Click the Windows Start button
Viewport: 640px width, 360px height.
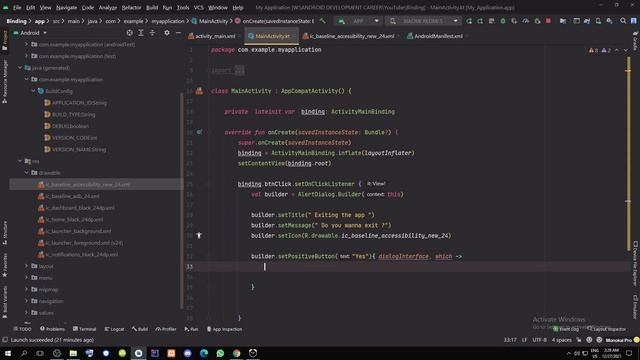8,353
